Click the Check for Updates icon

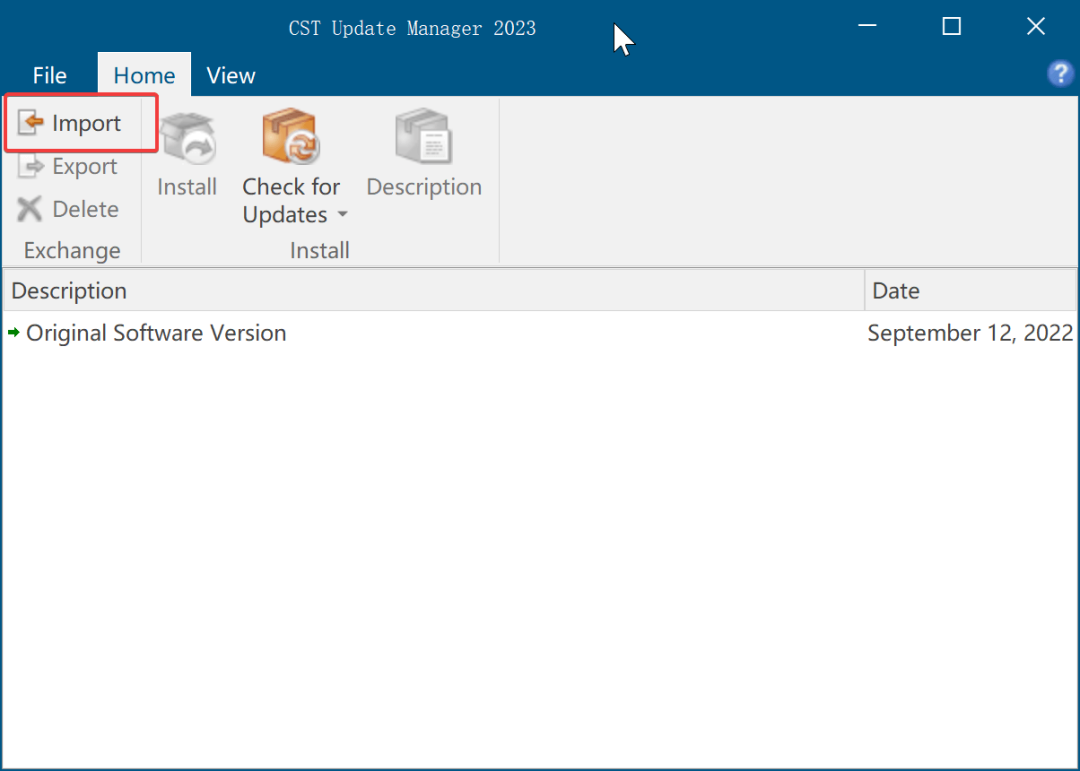pos(291,137)
